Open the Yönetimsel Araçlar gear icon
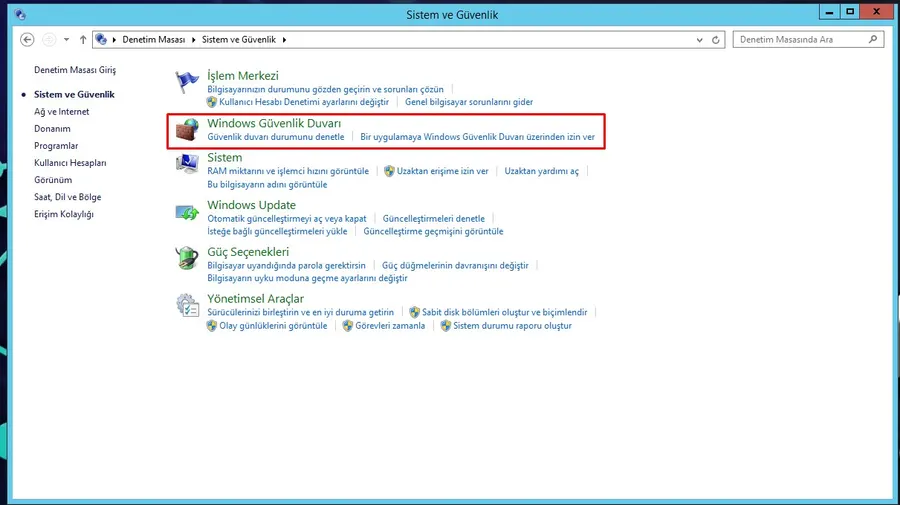Viewport: 900px width, 505px height. coord(187,305)
